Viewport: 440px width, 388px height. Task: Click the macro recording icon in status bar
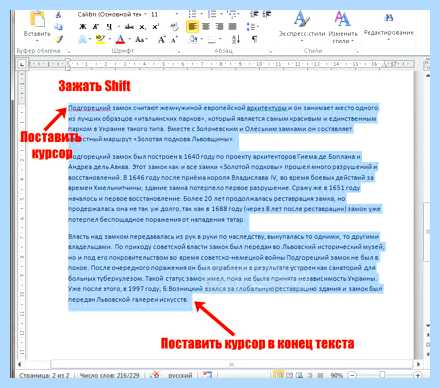(207, 375)
